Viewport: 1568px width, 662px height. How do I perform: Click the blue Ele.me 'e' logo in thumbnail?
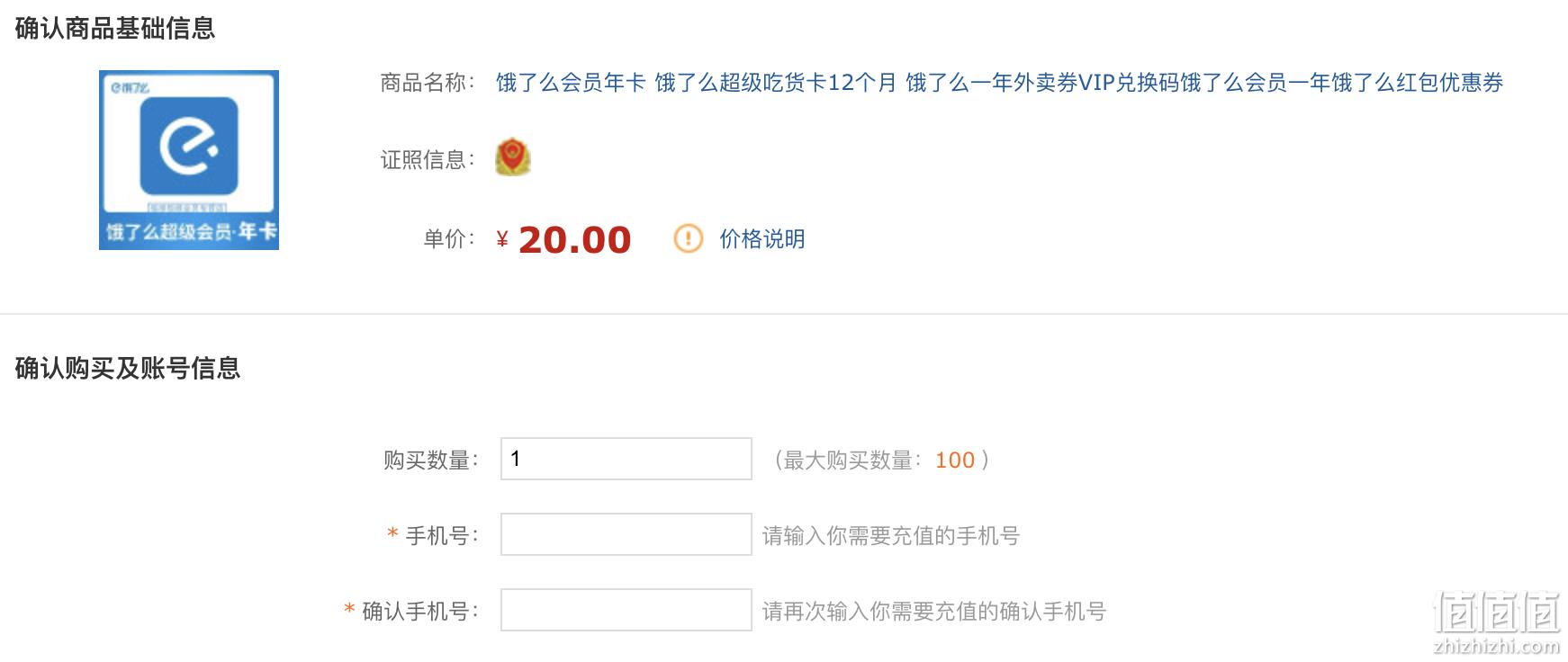click(189, 147)
